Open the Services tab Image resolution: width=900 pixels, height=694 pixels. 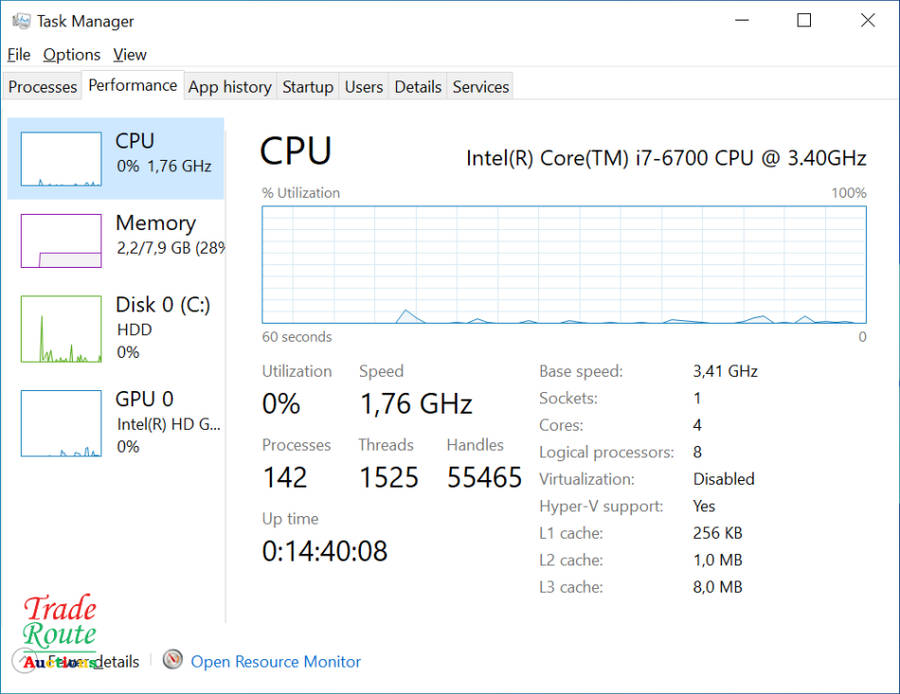click(481, 87)
